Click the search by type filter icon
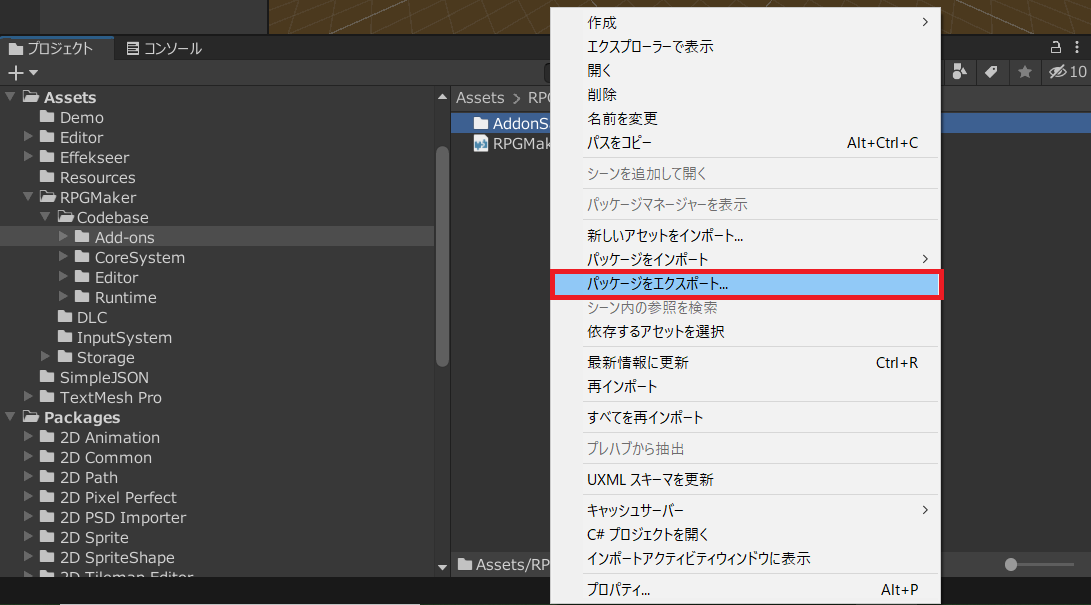This screenshot has height=605, width=1091. click(x=960, y=72)
